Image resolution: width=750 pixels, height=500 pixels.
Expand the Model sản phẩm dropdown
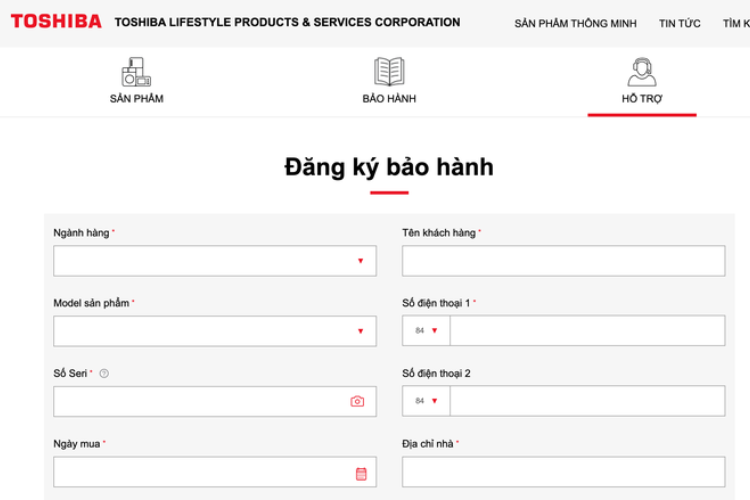click(x=215, y=331)
